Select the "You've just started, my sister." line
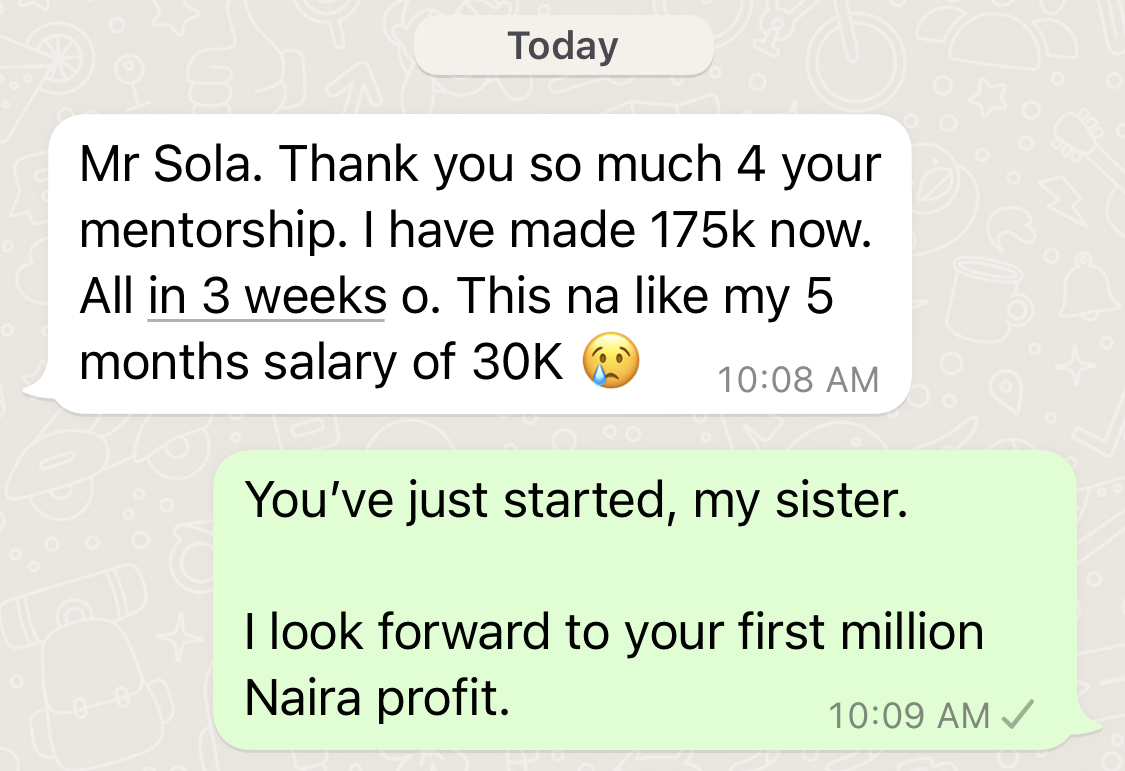 [576, 501]
